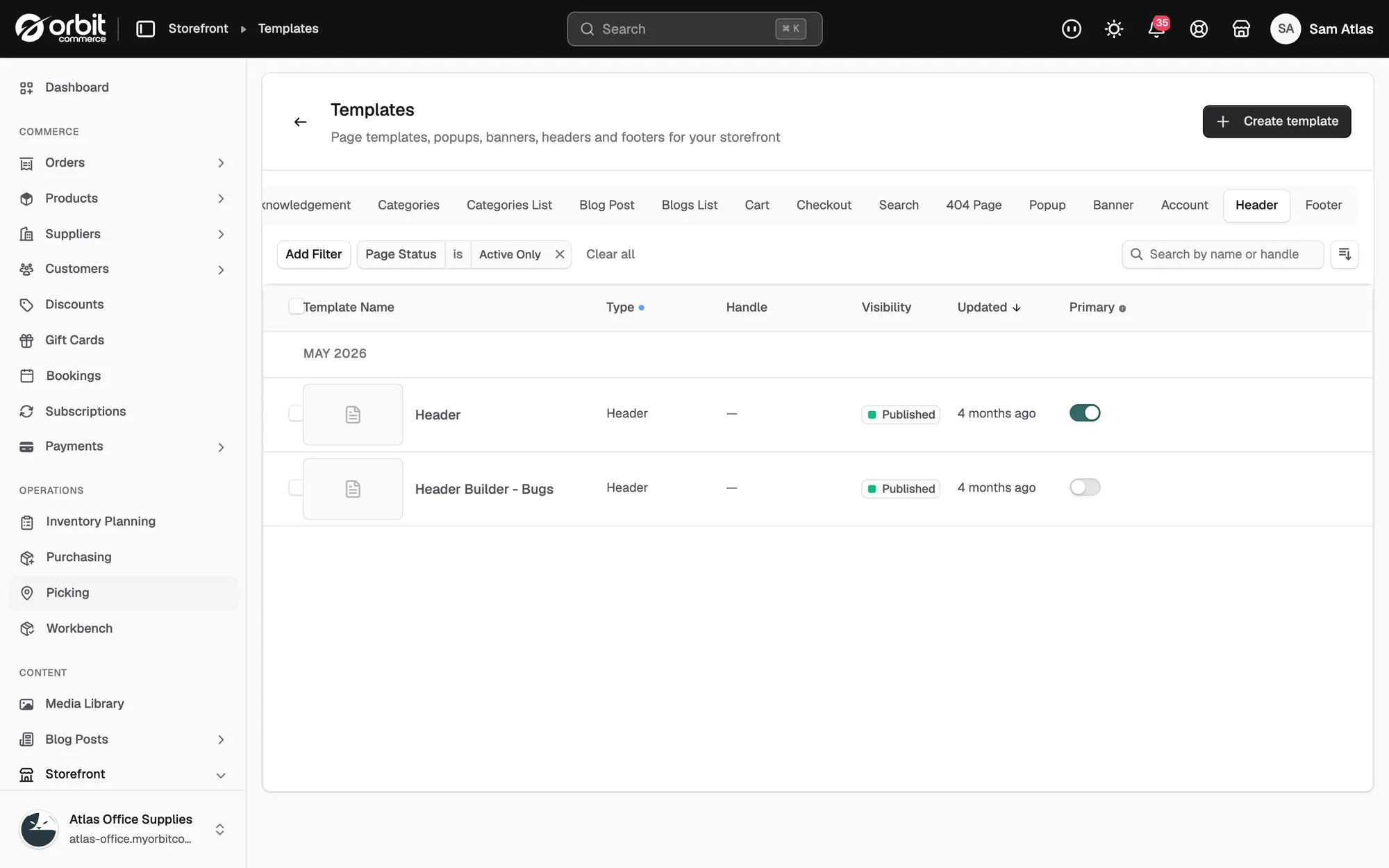This screenshot has width=1389, height=868.
Task: Toggle the sidebar panel icon
Action: click(x=145, y=28)
